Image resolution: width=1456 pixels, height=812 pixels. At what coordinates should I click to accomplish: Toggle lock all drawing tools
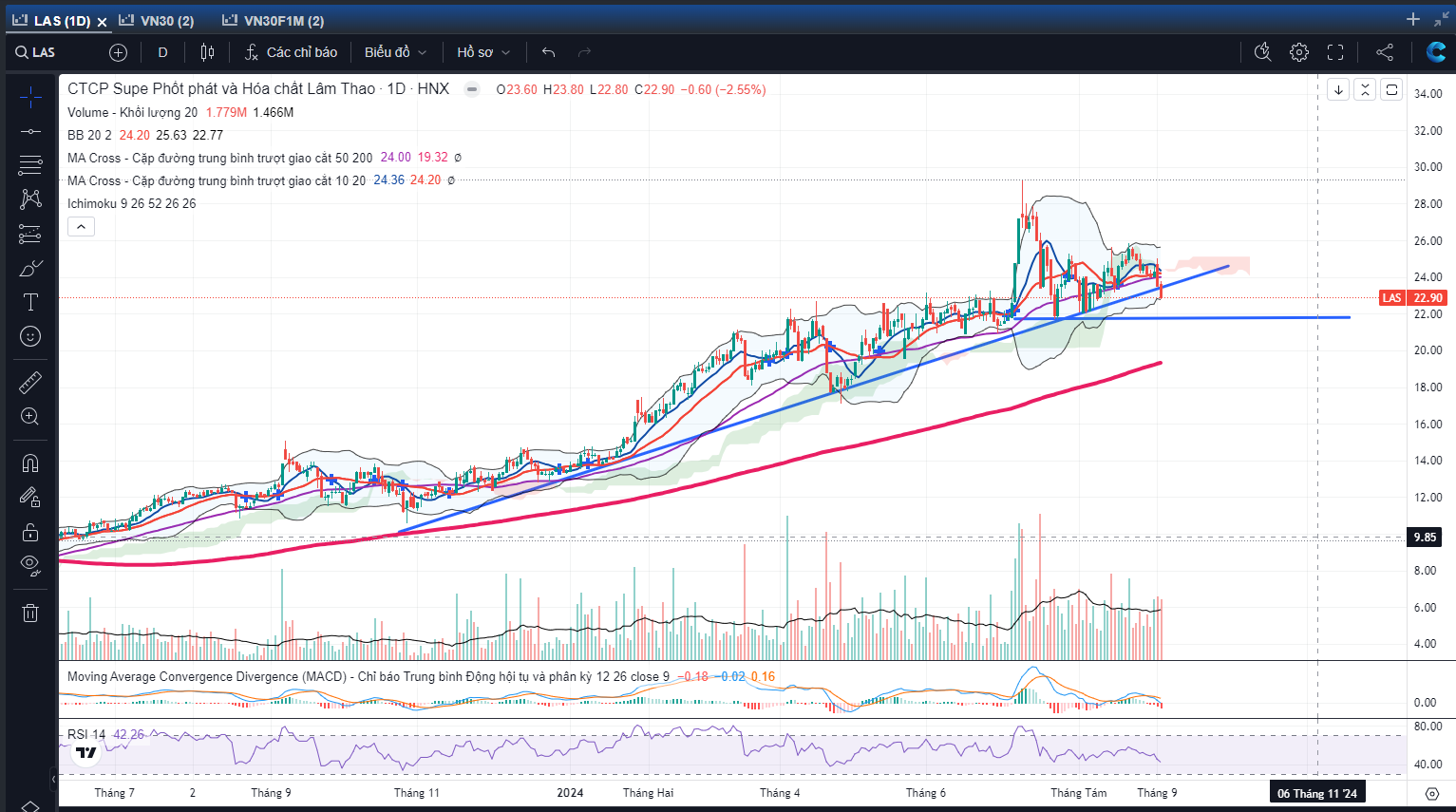[x=30, y=532]
